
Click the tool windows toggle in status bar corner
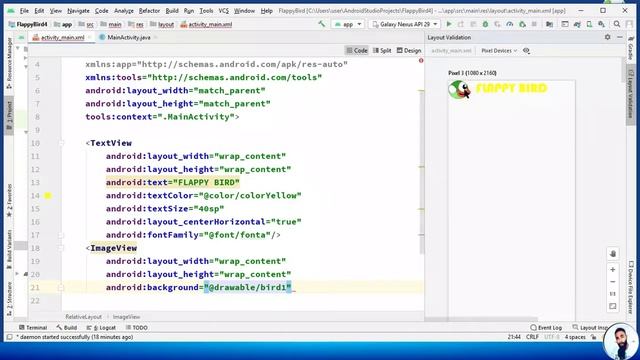pyautogui.click(x=9, y=337)
